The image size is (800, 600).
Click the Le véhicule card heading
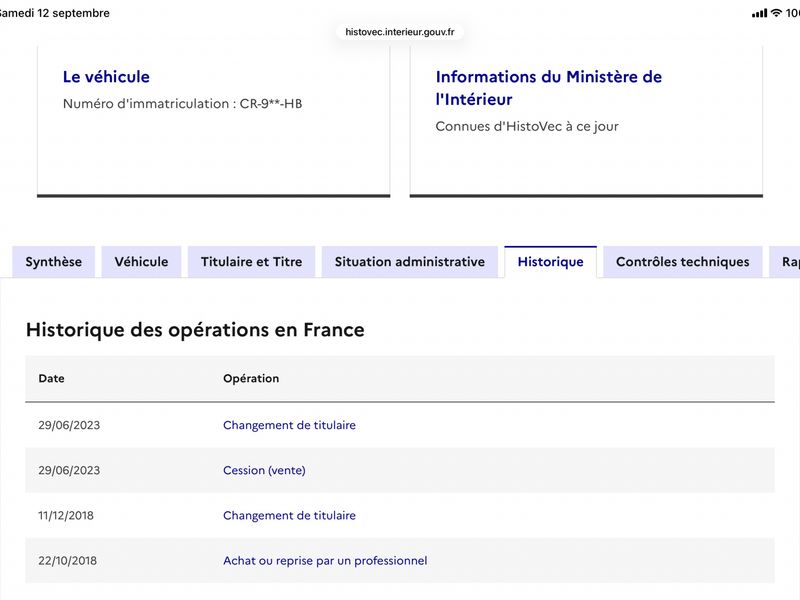pyautogui.click(x=106, y=77)
